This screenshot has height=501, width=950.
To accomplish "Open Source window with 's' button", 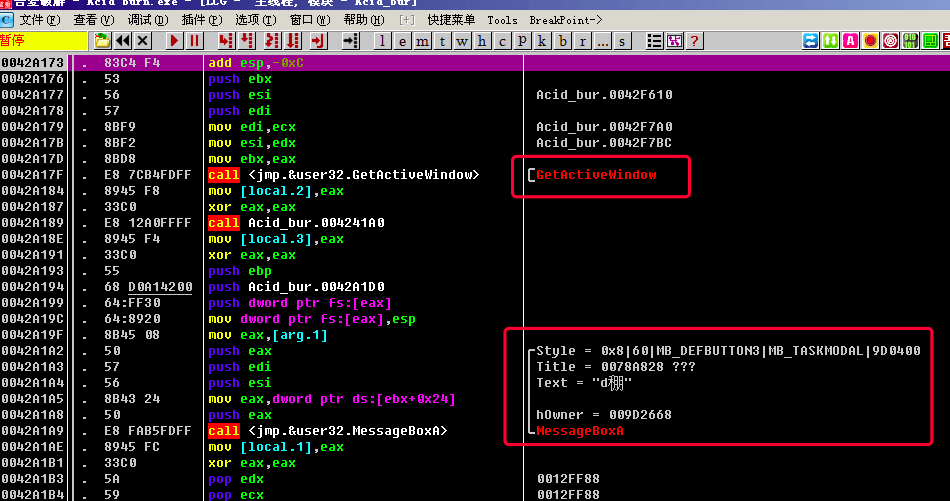I will point(623,41).
